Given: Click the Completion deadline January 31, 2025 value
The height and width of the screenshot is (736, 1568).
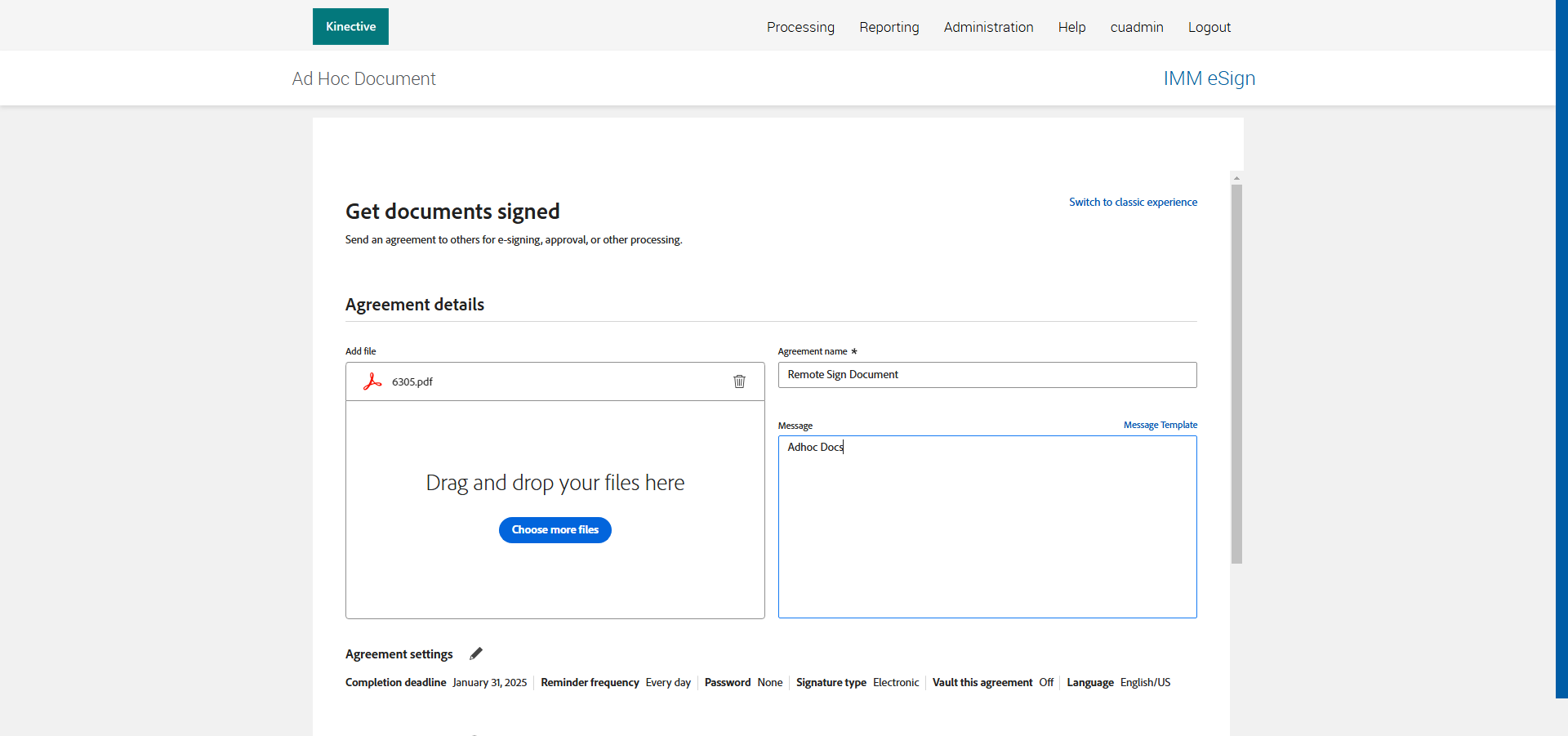Looking at the screenshot, I should coord(489,683).
